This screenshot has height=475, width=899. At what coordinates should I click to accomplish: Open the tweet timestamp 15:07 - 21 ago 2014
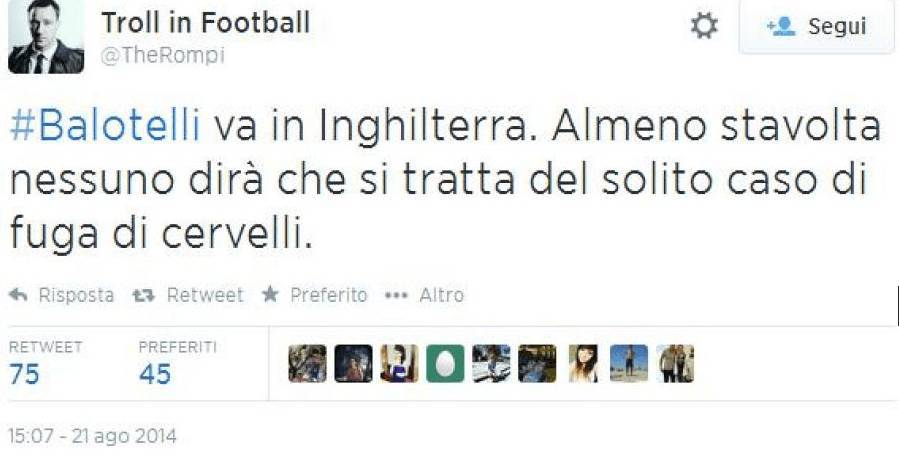[x=92, y=437]
